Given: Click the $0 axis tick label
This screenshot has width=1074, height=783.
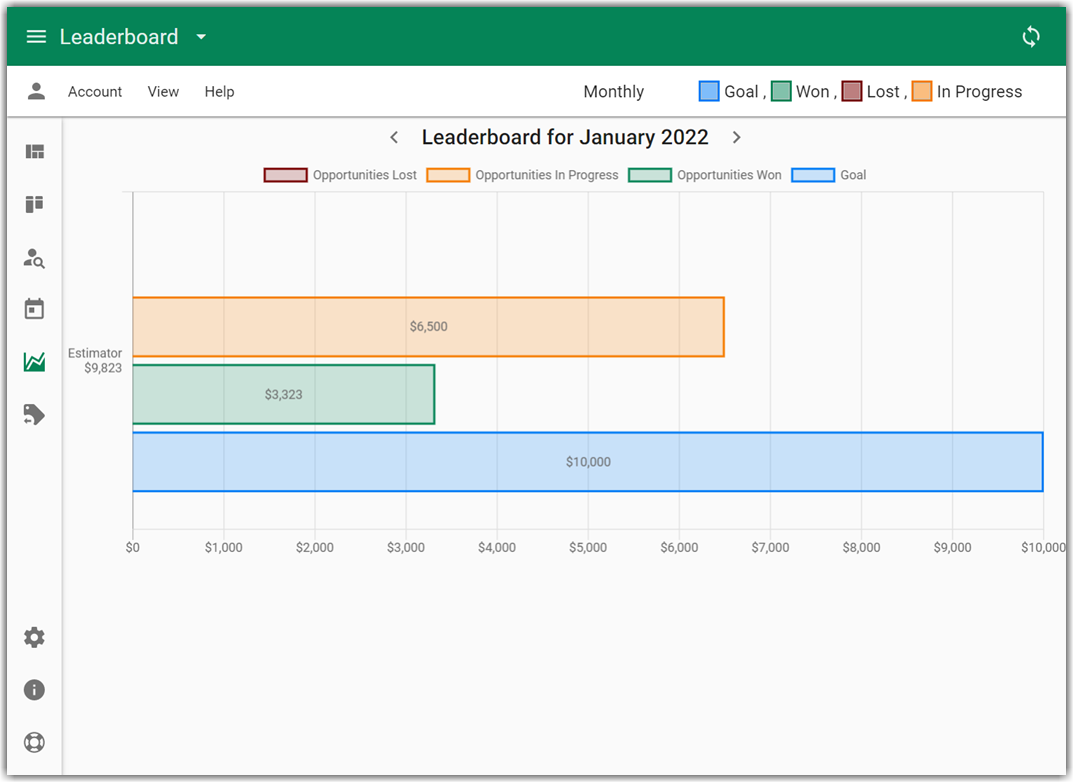Looking at the screenshot, I should [x=132, y=548].
